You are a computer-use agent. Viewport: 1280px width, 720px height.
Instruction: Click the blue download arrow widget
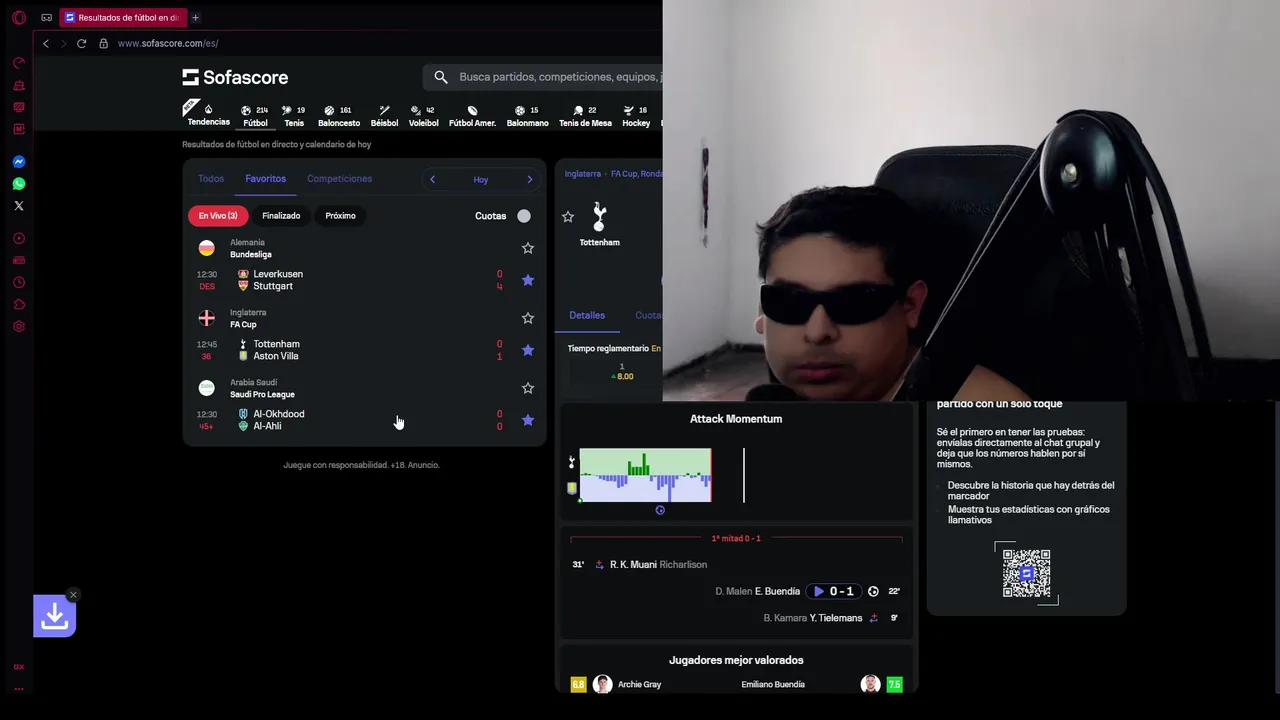(54, 617)
